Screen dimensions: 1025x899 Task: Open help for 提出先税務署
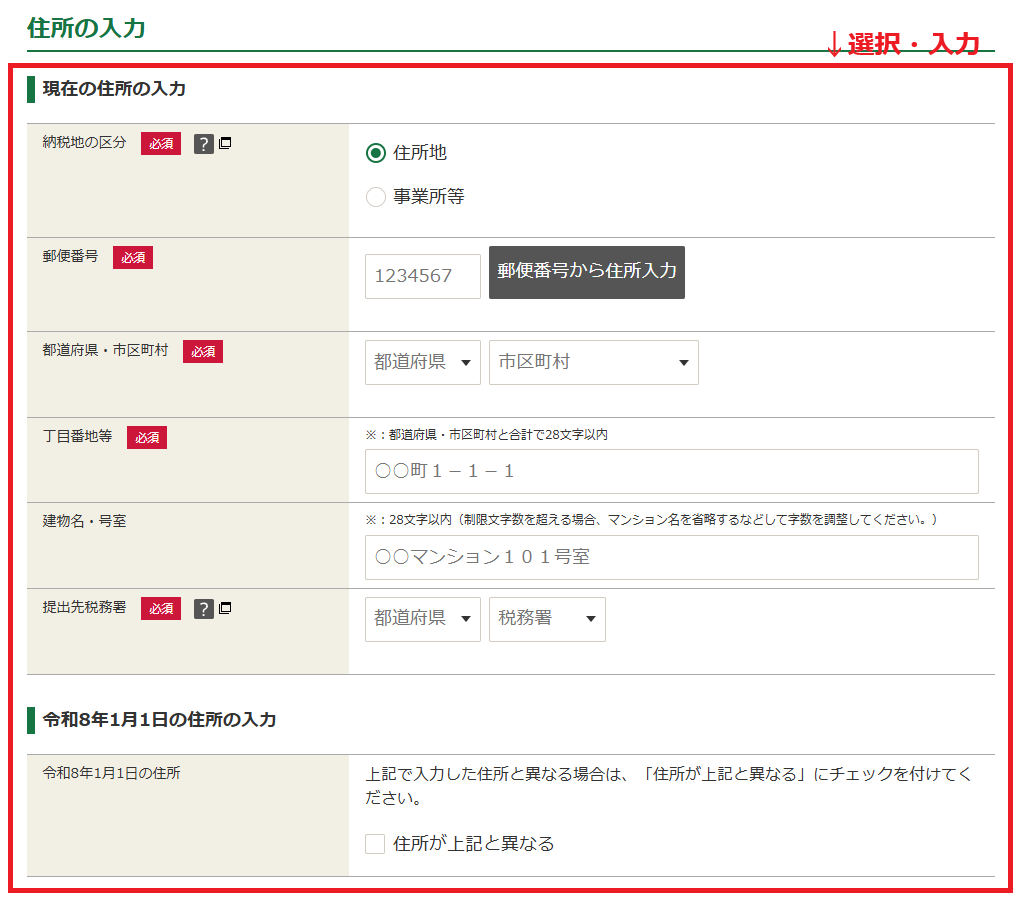tap(204, 608)
